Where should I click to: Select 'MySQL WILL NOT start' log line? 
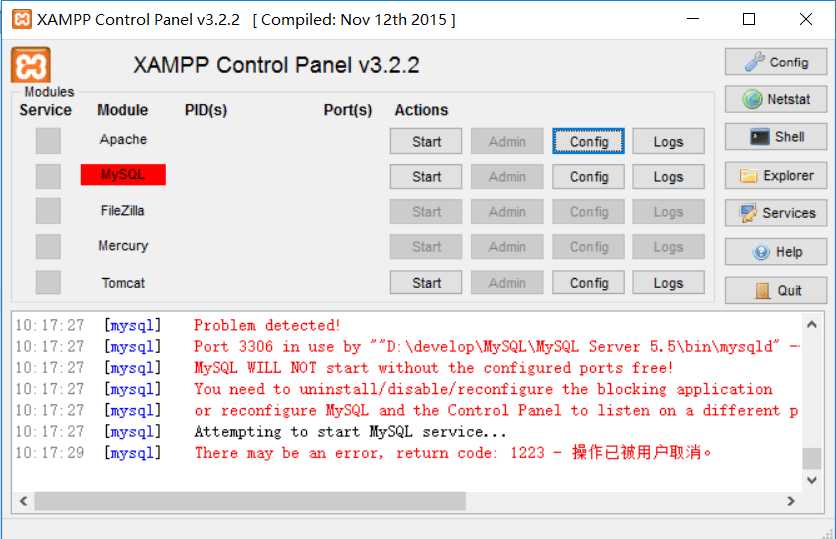tap(433, 367)
